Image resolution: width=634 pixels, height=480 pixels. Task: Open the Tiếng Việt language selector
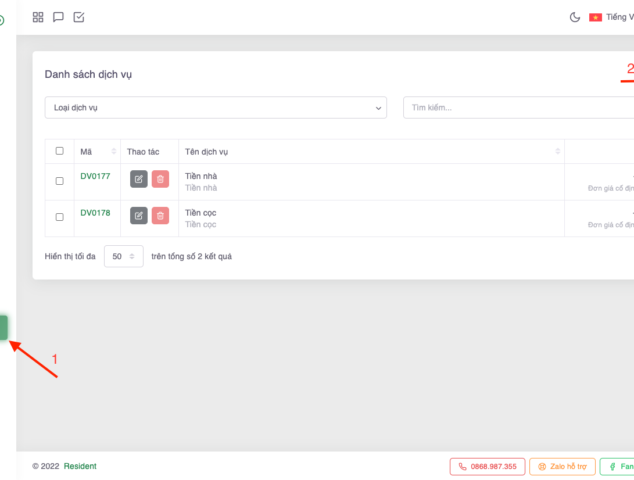pos(612,17)
